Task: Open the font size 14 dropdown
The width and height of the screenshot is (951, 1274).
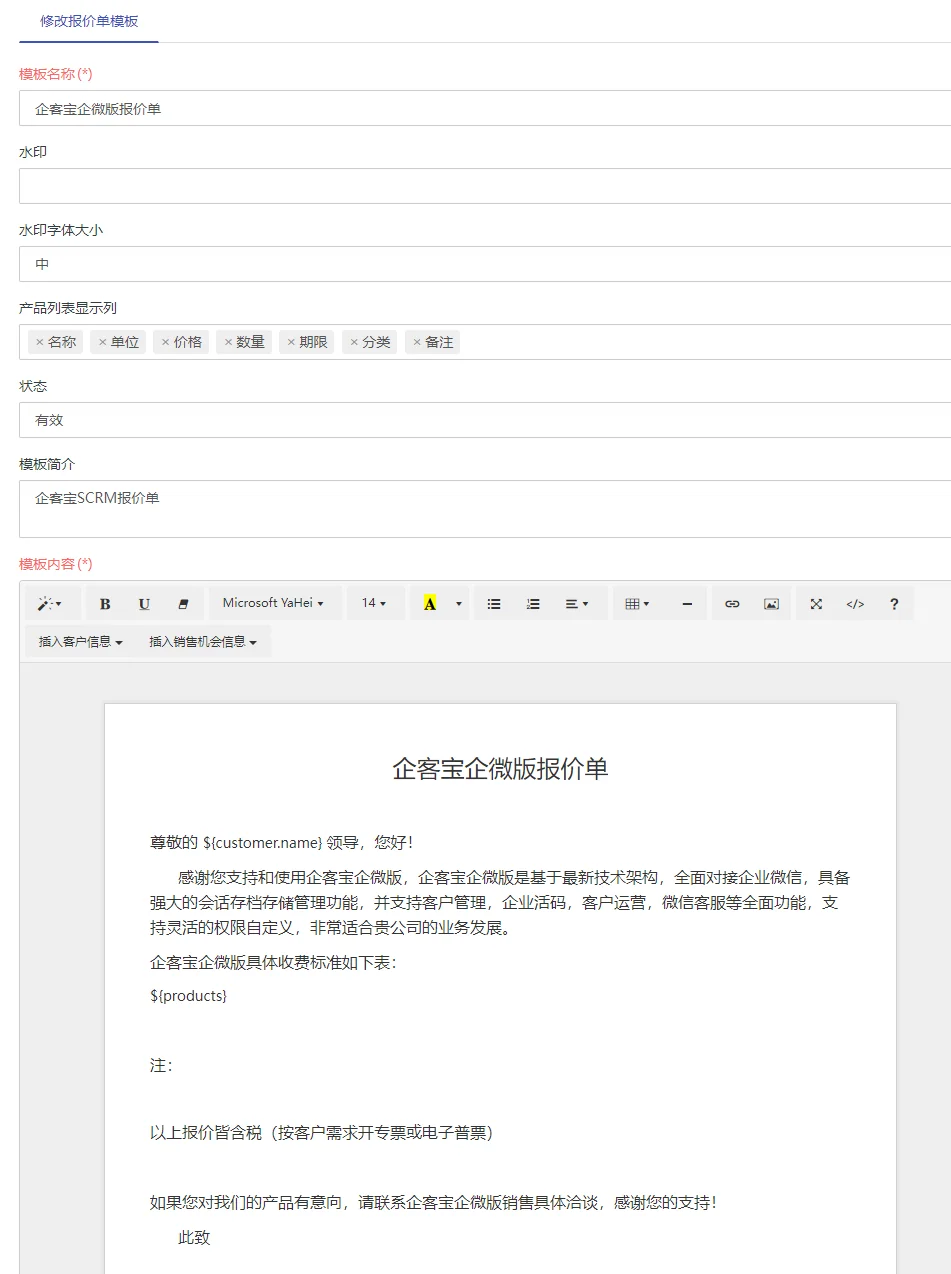Action: click(x=375, y=604)
